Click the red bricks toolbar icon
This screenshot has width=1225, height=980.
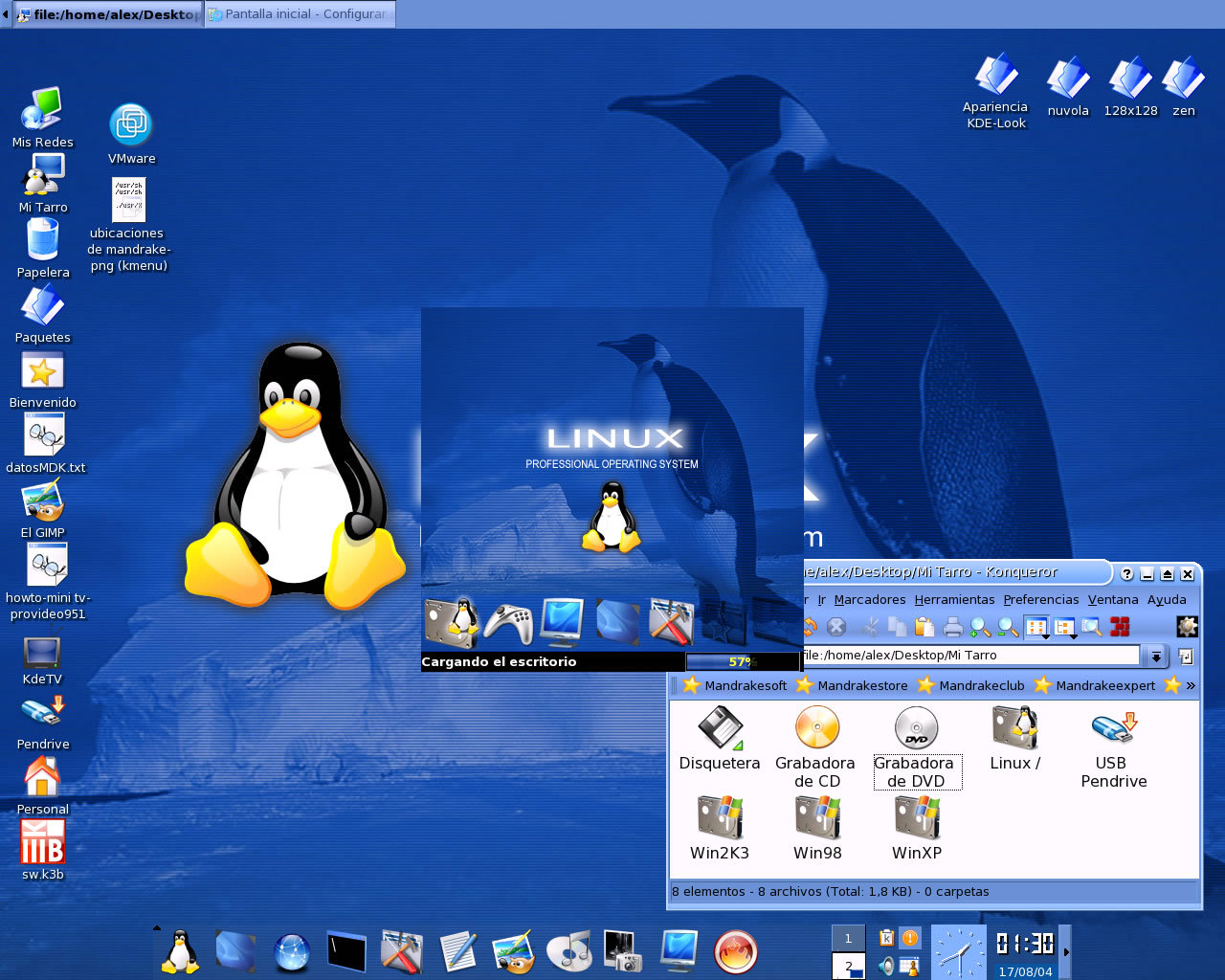(1120, 627)
